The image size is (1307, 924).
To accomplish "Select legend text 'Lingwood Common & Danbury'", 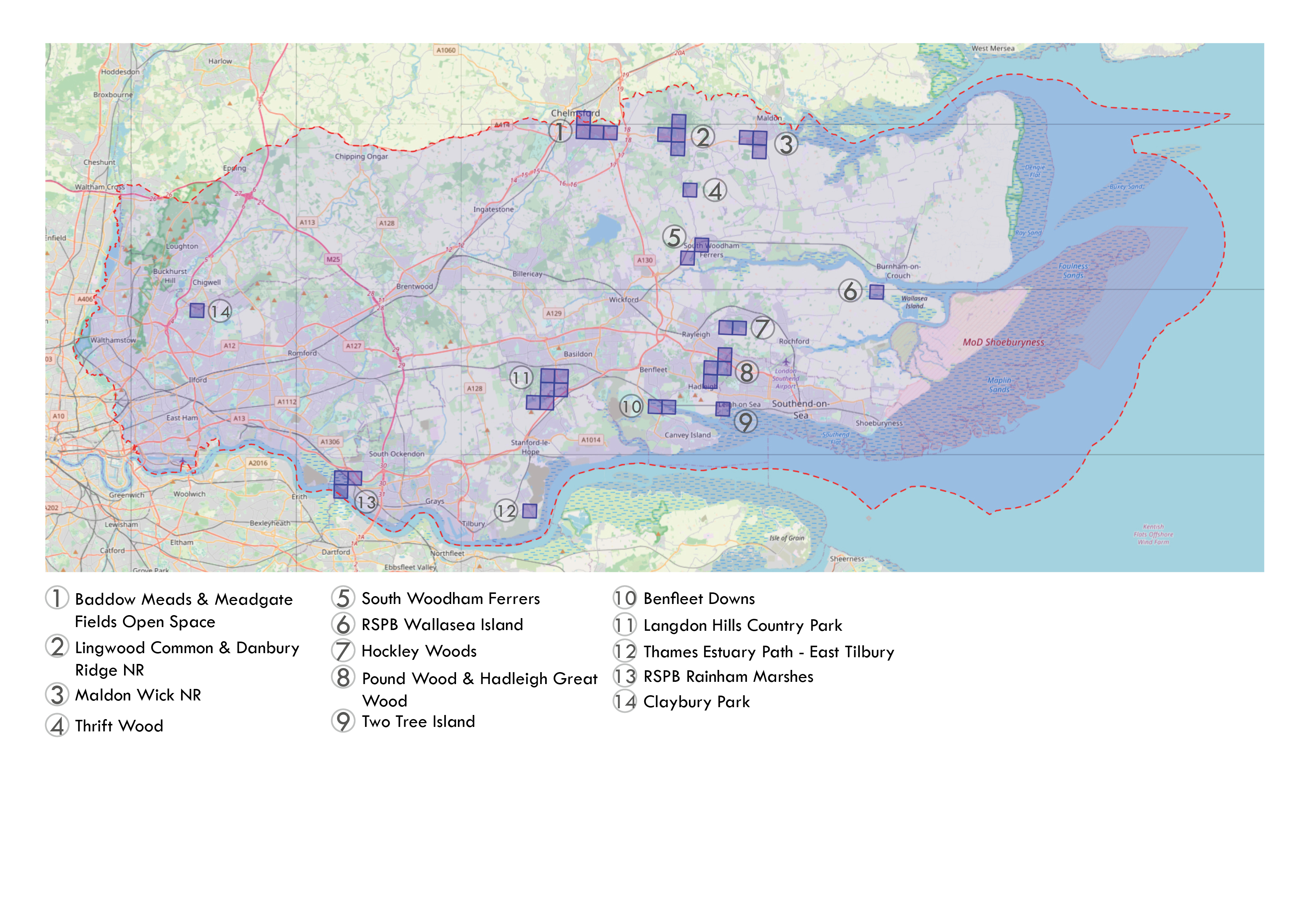I will (x=187, y=648).
